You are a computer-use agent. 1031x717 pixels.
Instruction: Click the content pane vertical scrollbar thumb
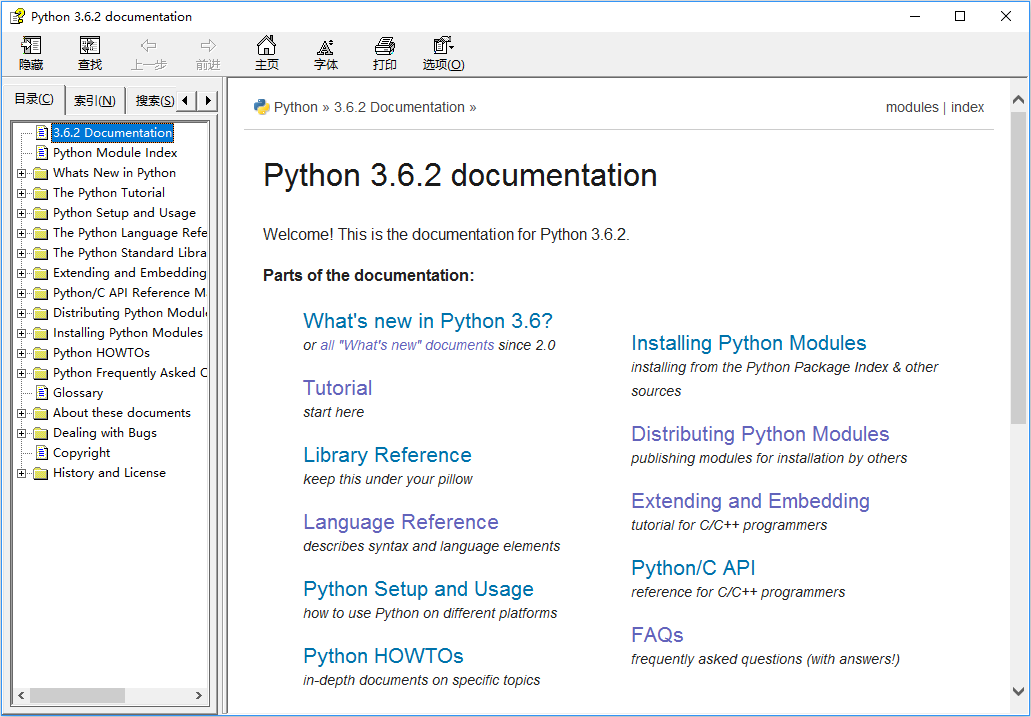pos(1019,268)
